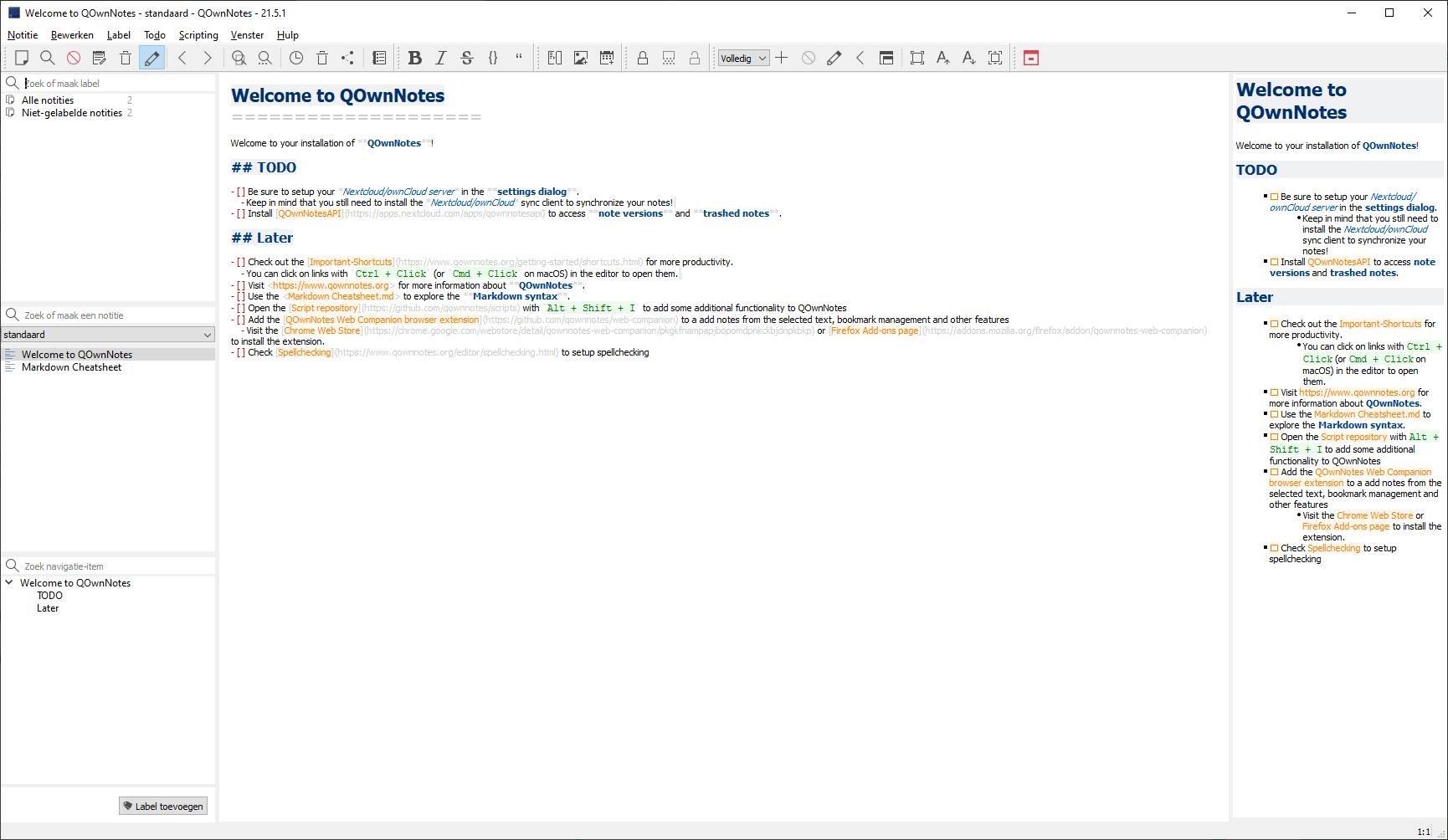Click the bold formatting icon
The image size is (1448, 840).
(414, 58)
